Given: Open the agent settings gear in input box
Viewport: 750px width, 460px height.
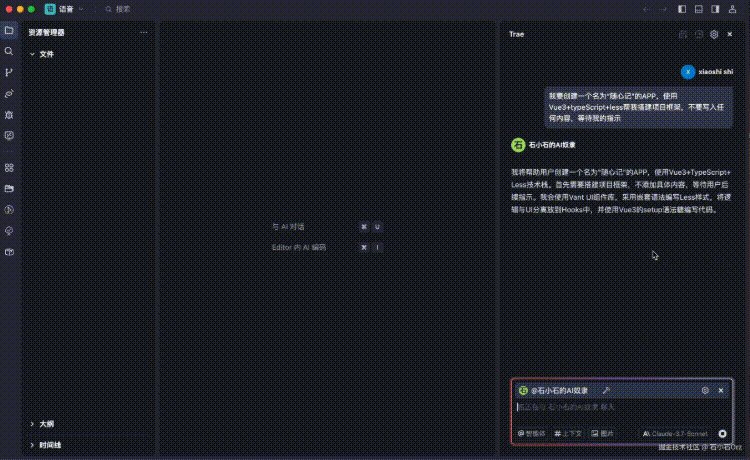Looking at the screenshot, I should tap(705, 391).
